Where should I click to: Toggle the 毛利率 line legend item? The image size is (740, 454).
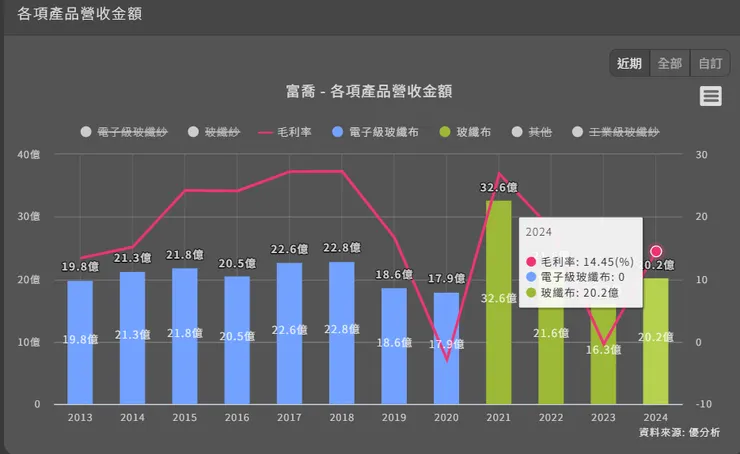[x=285, y=132]
